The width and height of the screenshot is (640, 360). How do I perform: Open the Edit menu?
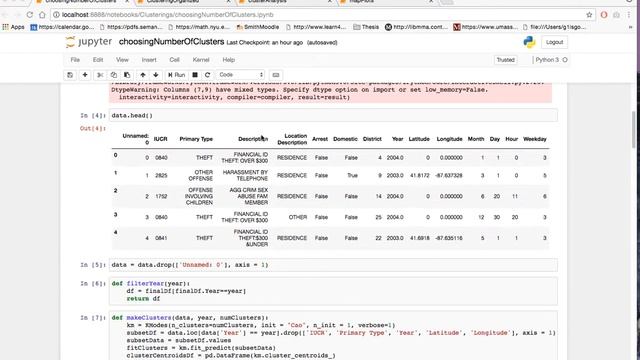pyautogui.click(x=98, y=60)
